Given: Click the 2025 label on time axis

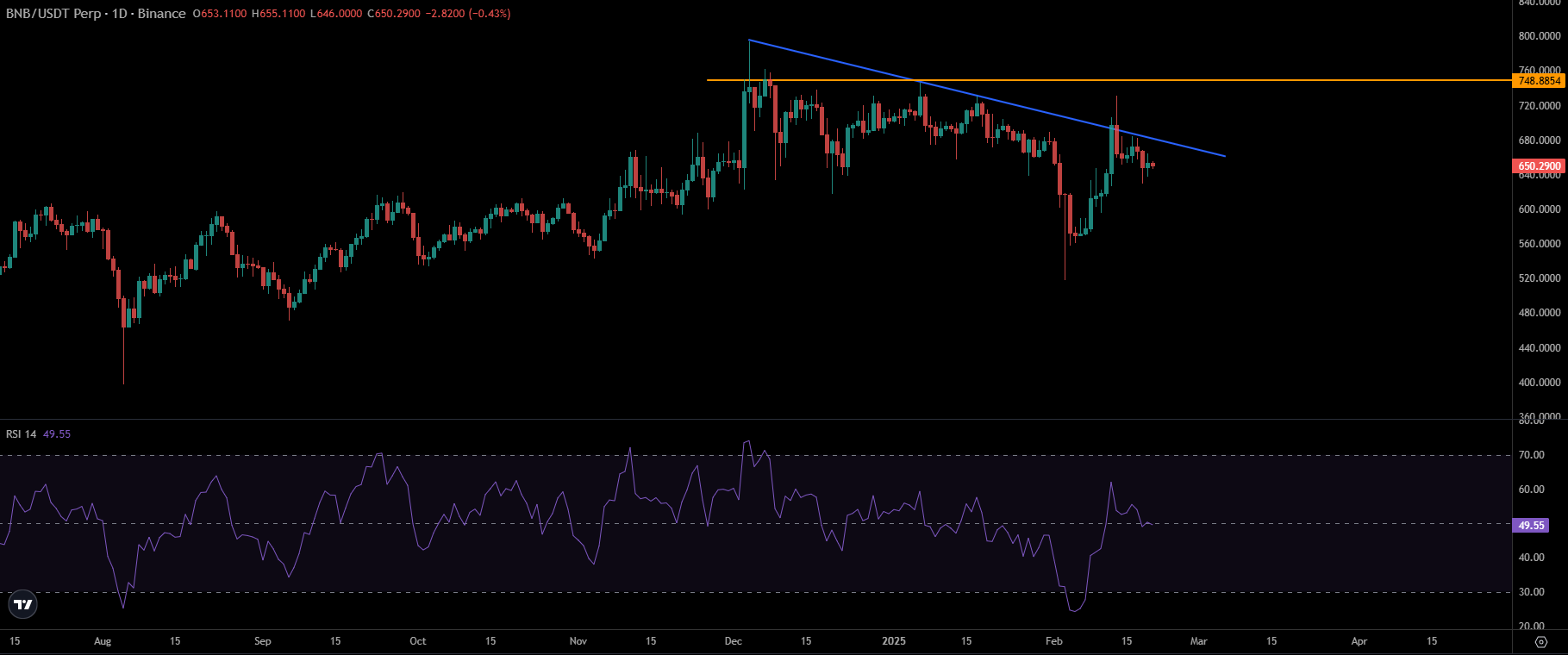Looking at the screenshot, I should coord(894,641).
